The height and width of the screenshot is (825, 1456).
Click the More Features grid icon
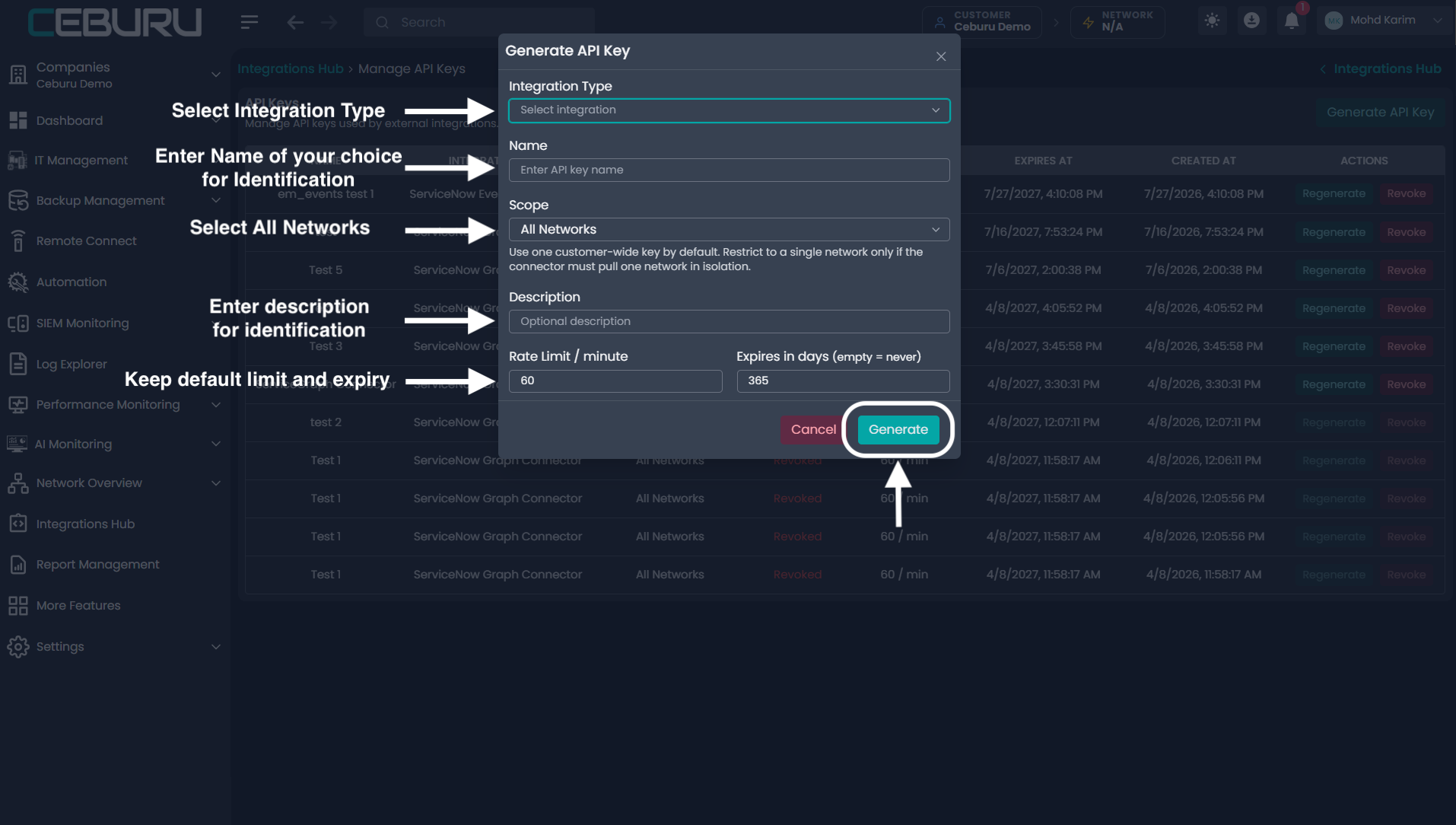click(x=18, y=605)
